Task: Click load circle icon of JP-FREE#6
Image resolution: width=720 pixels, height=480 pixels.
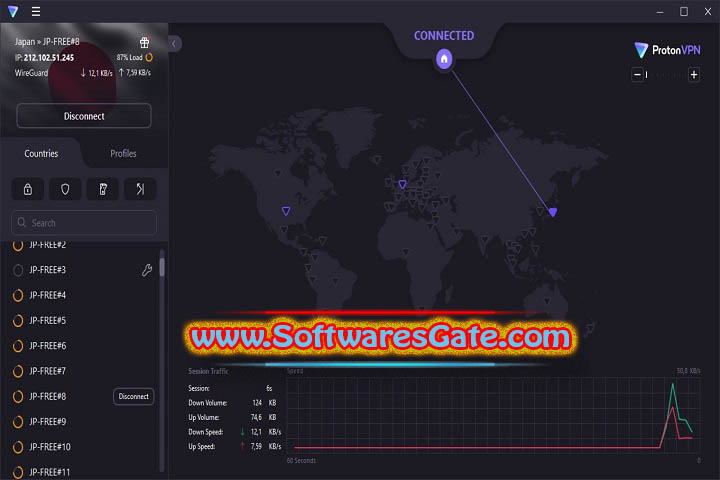Action: [18, 346]
